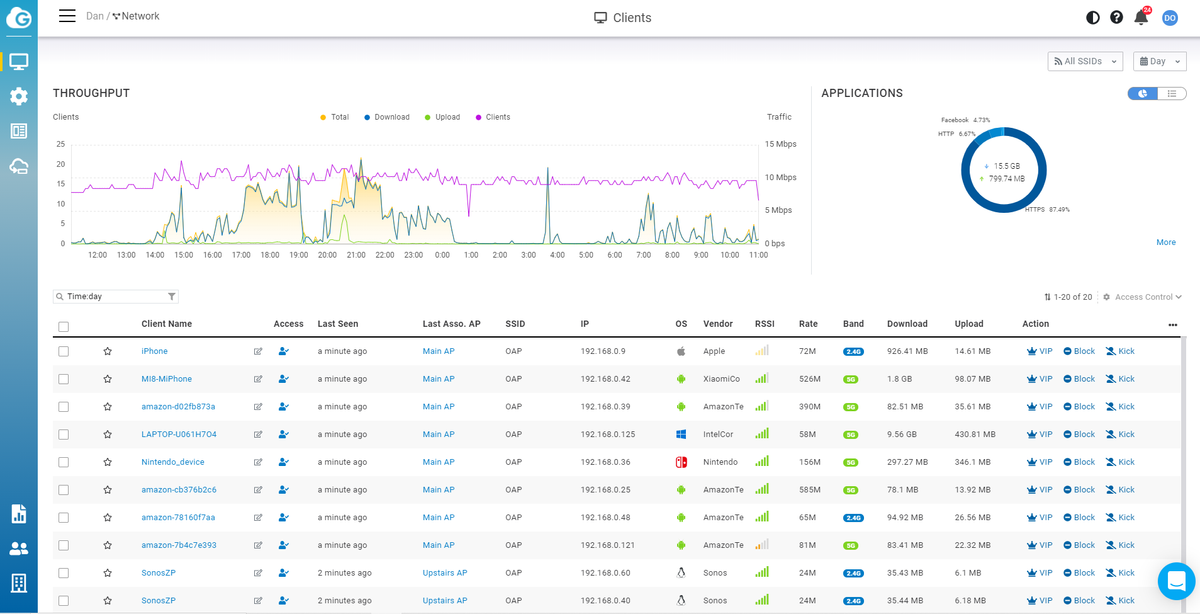1200x614 pixels.
Task: Expand the Access Control dropdown
Action: (x=1142, y=297)
